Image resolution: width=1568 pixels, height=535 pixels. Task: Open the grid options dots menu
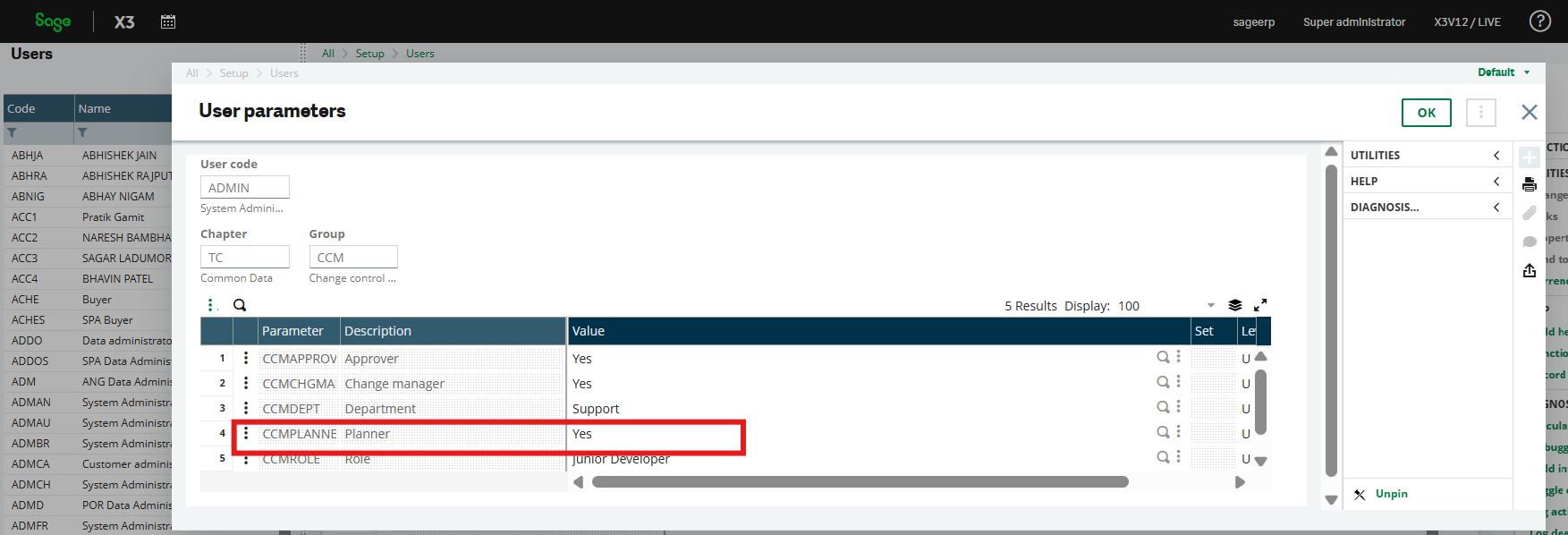click(211, 305)
